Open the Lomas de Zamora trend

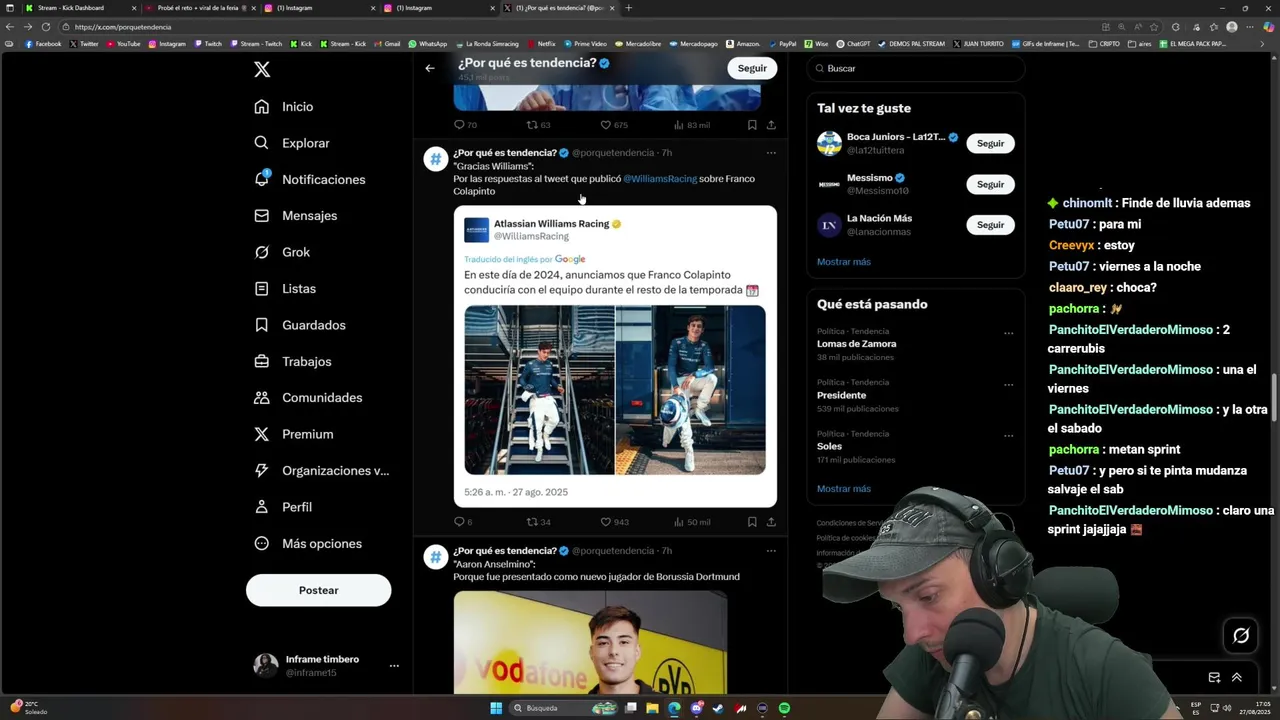(857, 344)
